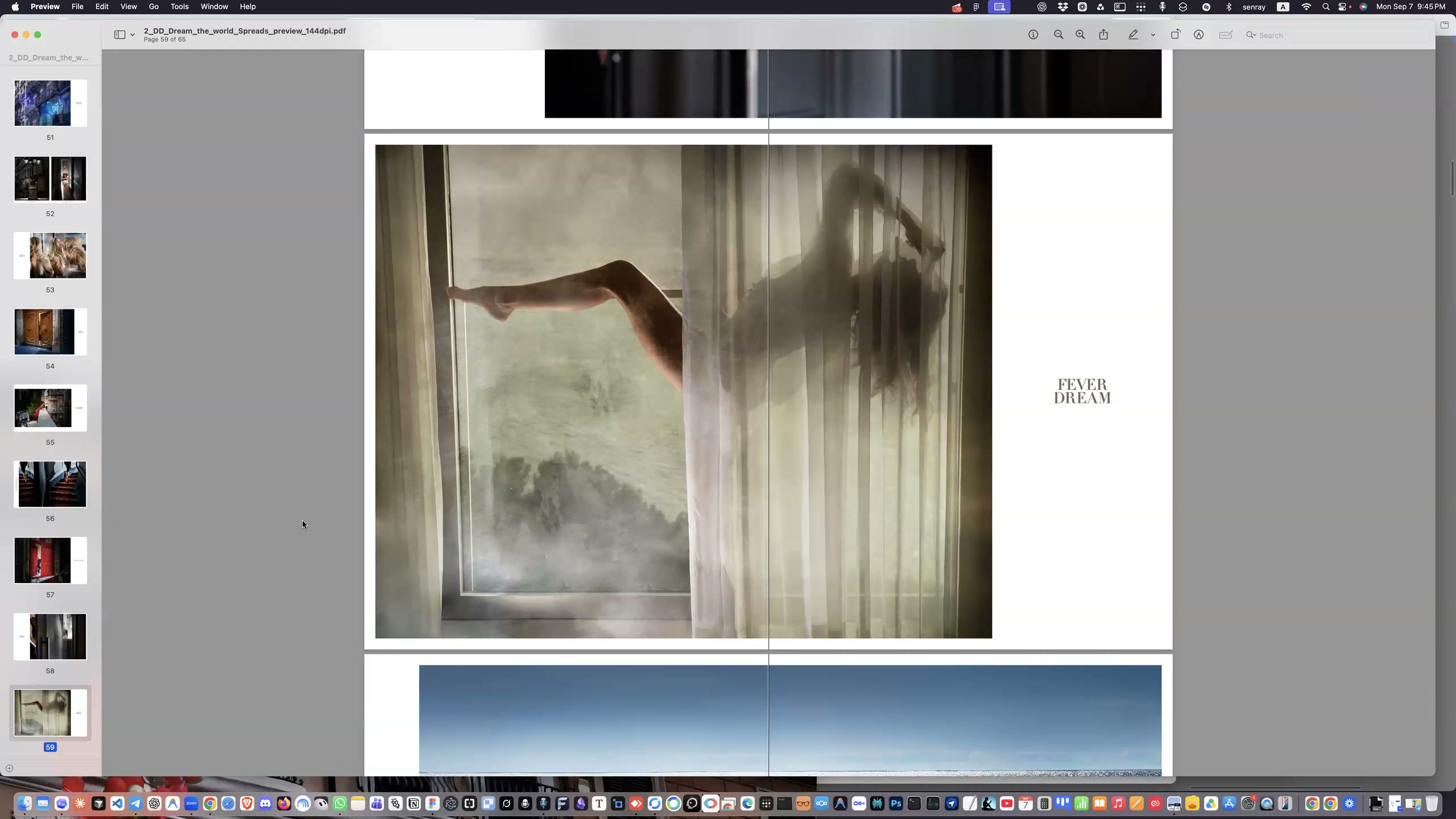
Task: Open the Go menu
Action: [154, 7]
